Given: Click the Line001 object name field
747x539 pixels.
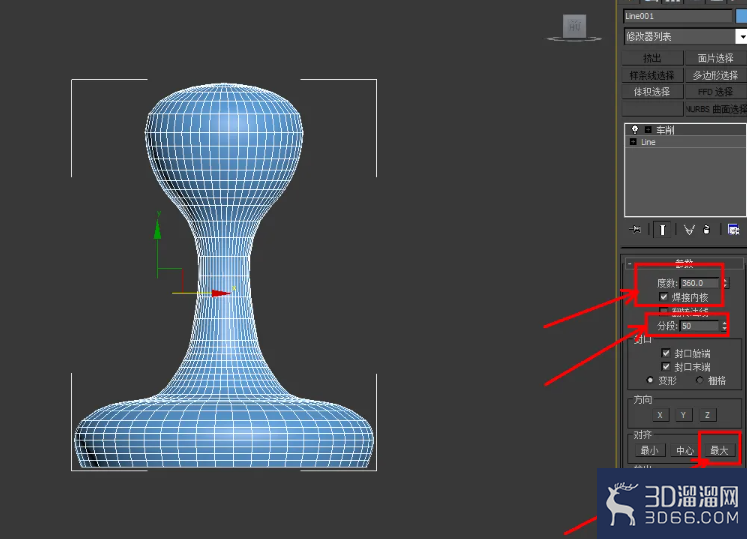Looking at the screenshot, I should pos(677,16).
